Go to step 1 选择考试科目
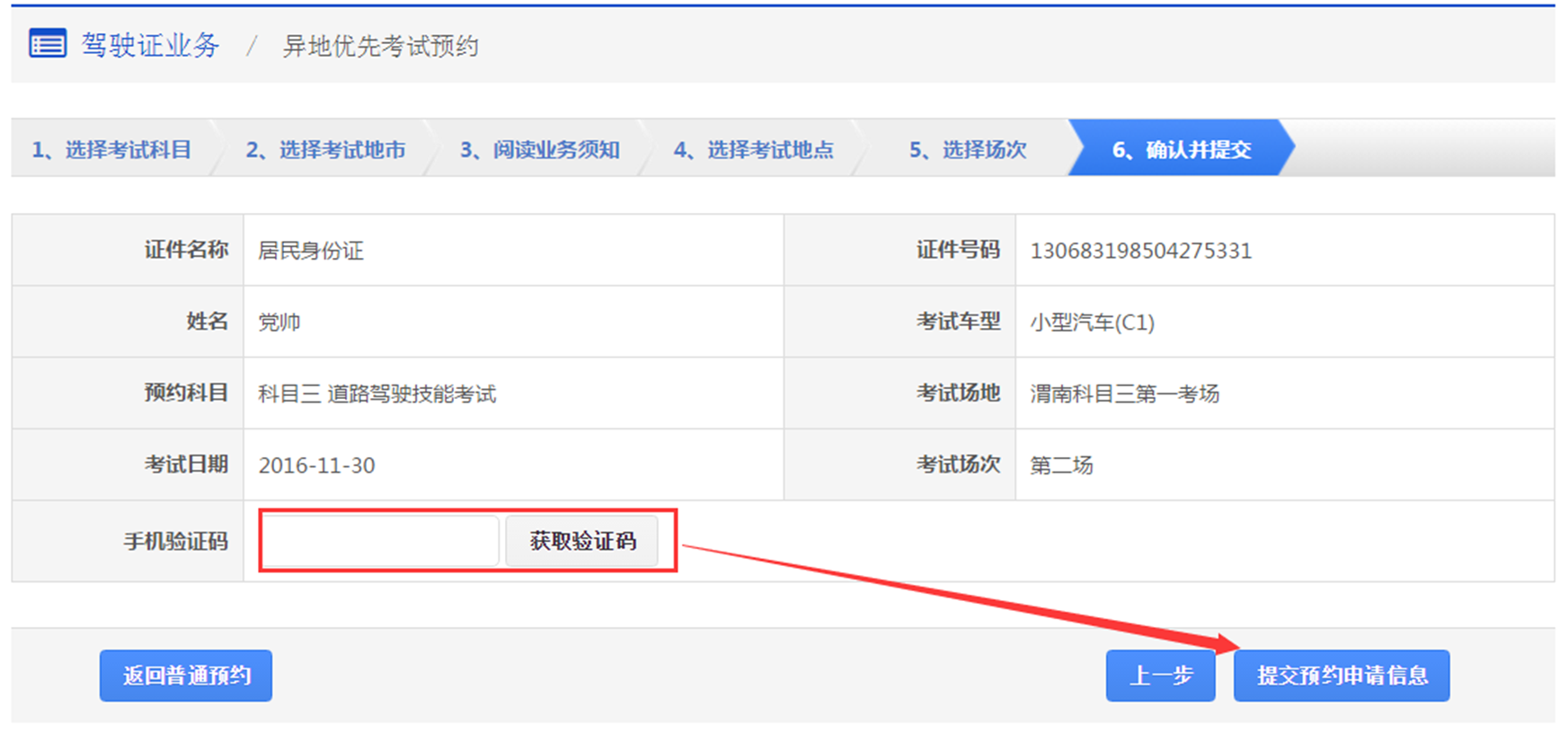Image resolution: width=1568 pixels, height=734 pixels. coord(111,149)
